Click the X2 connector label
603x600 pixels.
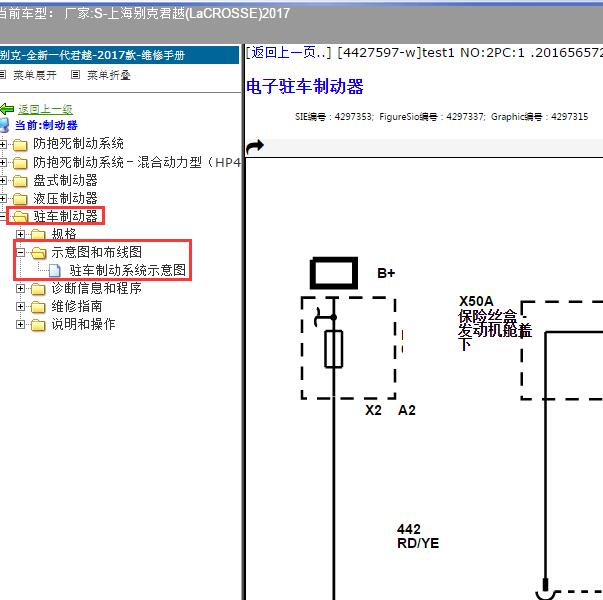(x=373, y=410)
